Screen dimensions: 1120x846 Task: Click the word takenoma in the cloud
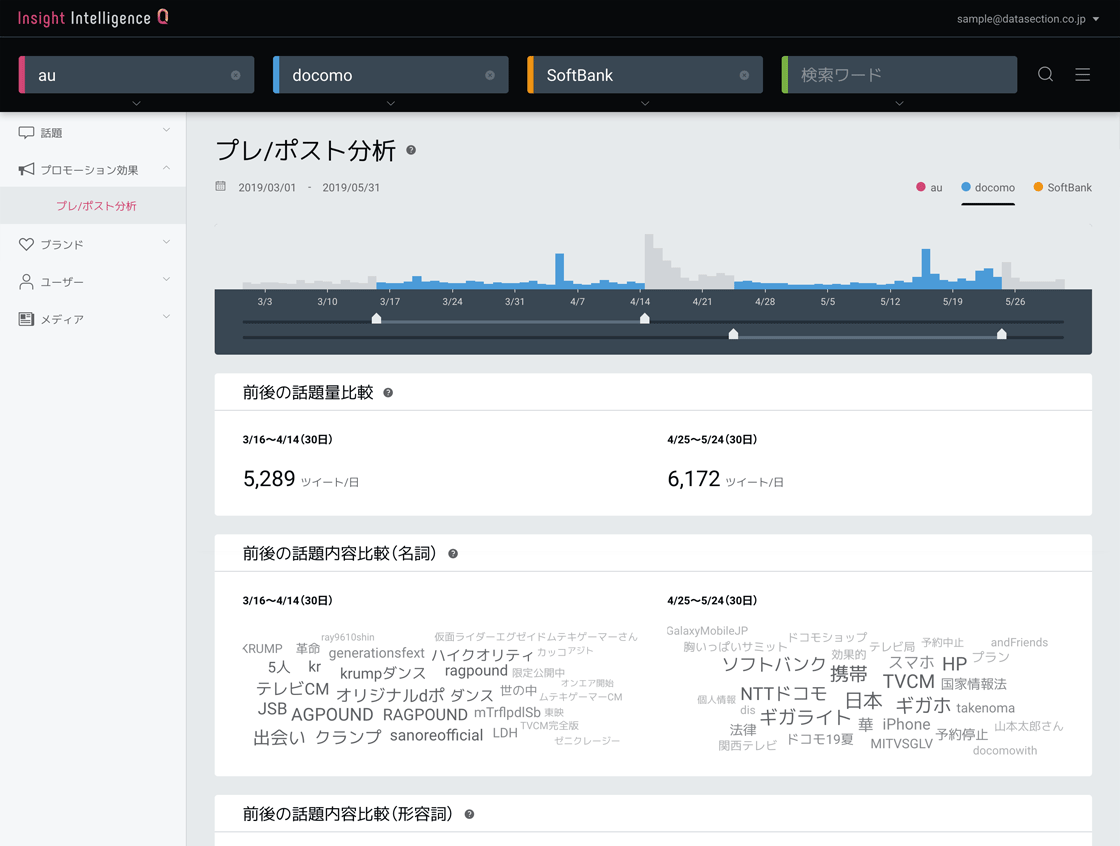point(986,708)
